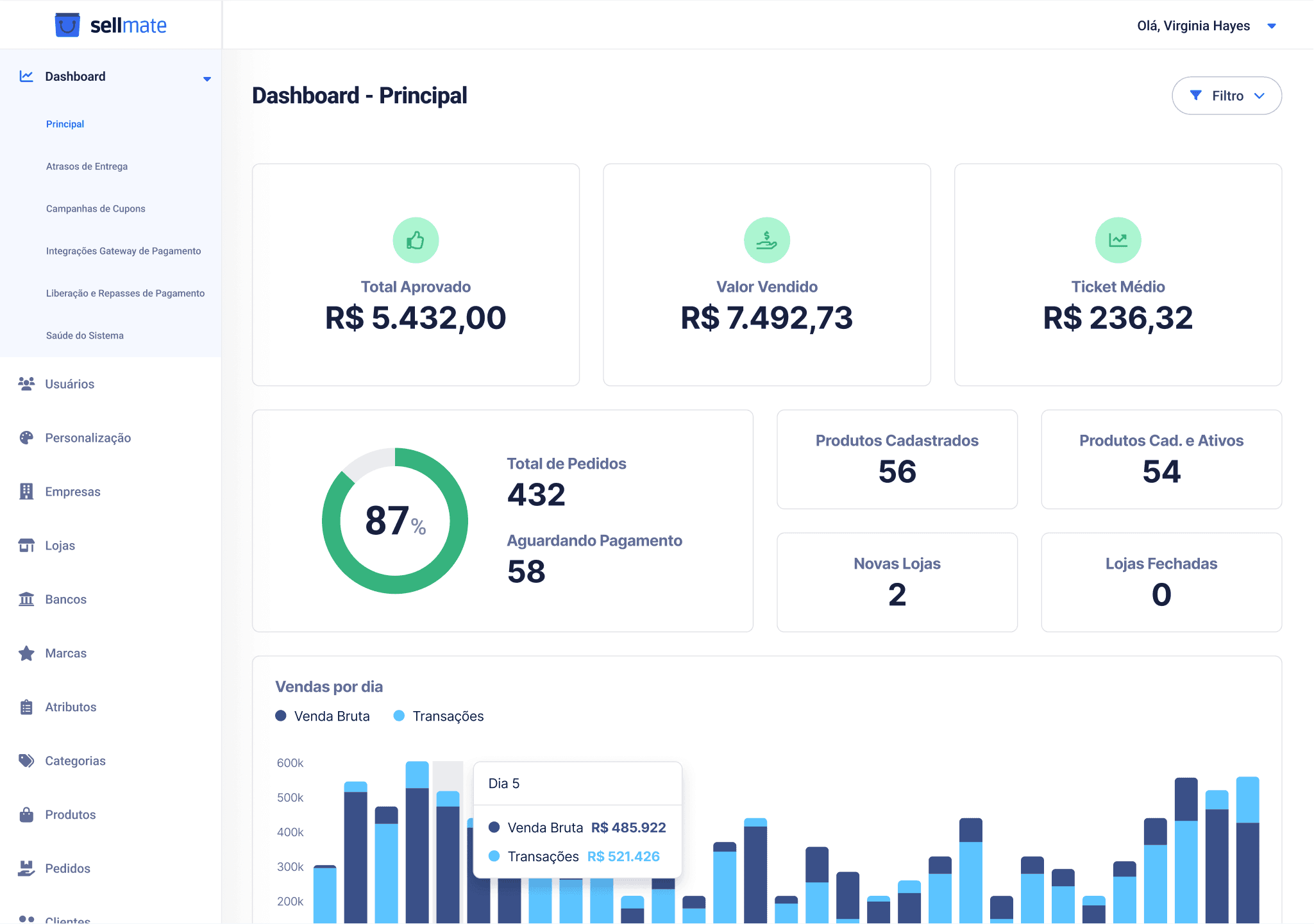Click the sellmate shopping bag logo
Screen dimensions: 1314x924
pyautogui.click(x=67, y=26)
